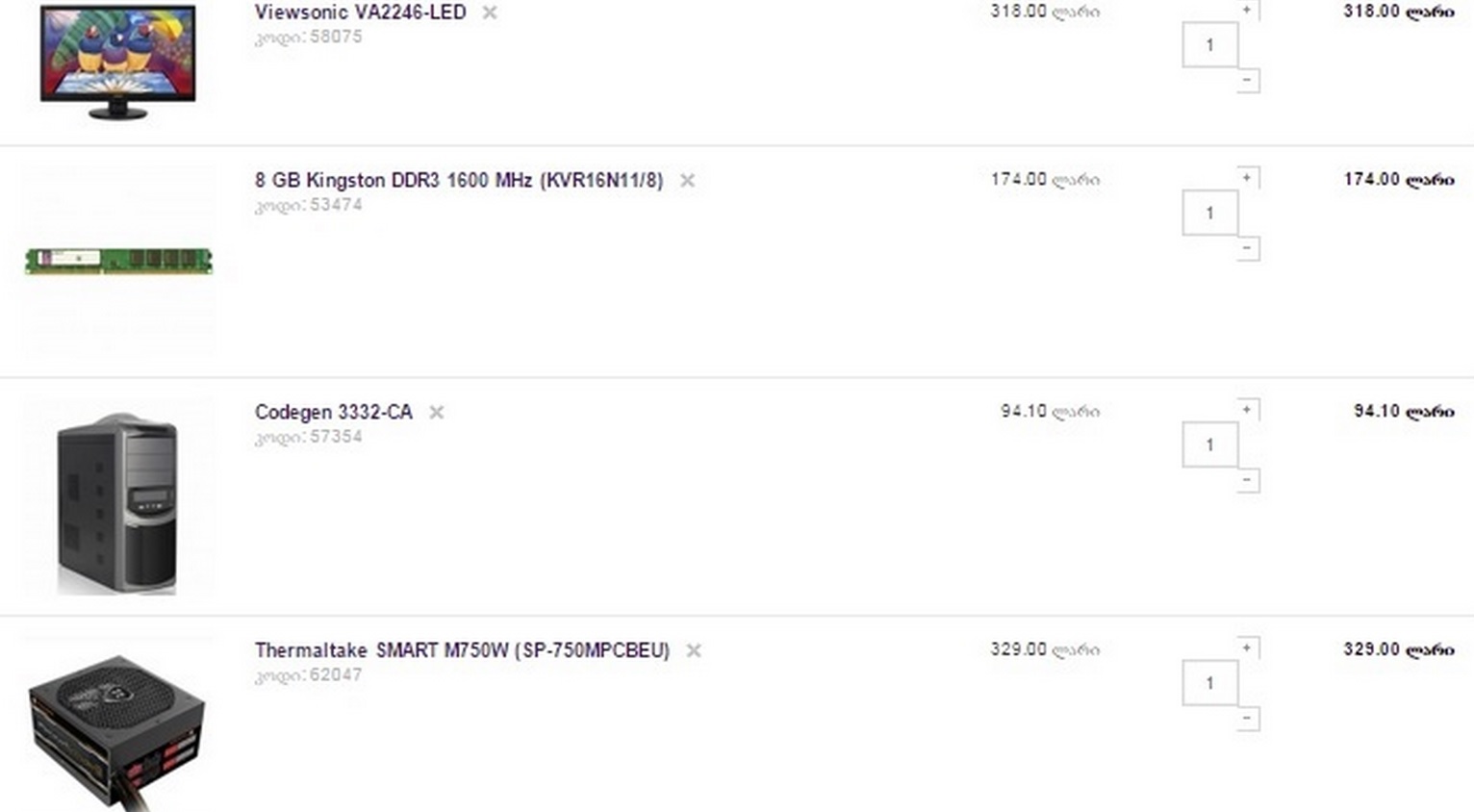Decrease quantity of Kingston DDR3 memory
The height and width of the screenshot is (812, 1474).
(1247, 248)
